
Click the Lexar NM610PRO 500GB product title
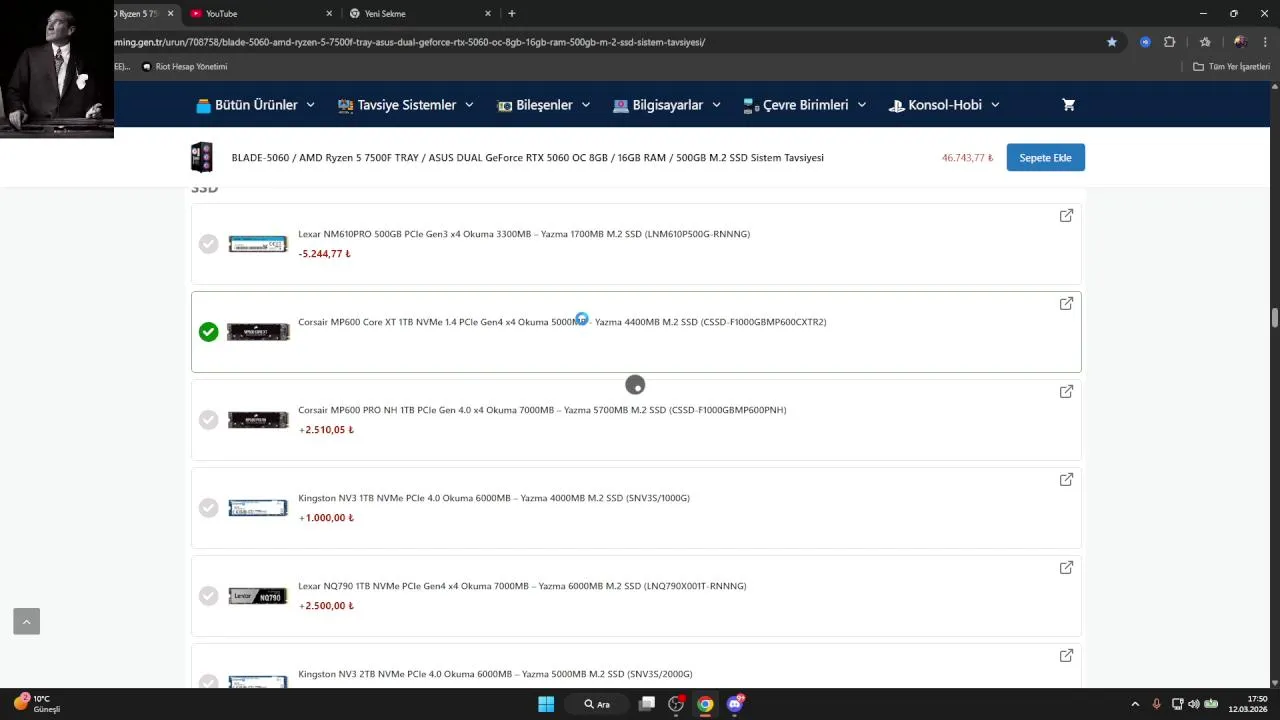pyautogui.click(x=524, y=234)
